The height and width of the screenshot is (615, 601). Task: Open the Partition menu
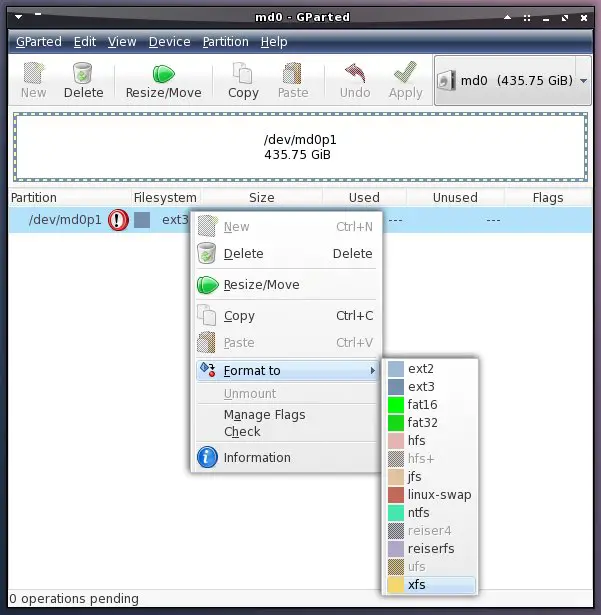[226, 42]
